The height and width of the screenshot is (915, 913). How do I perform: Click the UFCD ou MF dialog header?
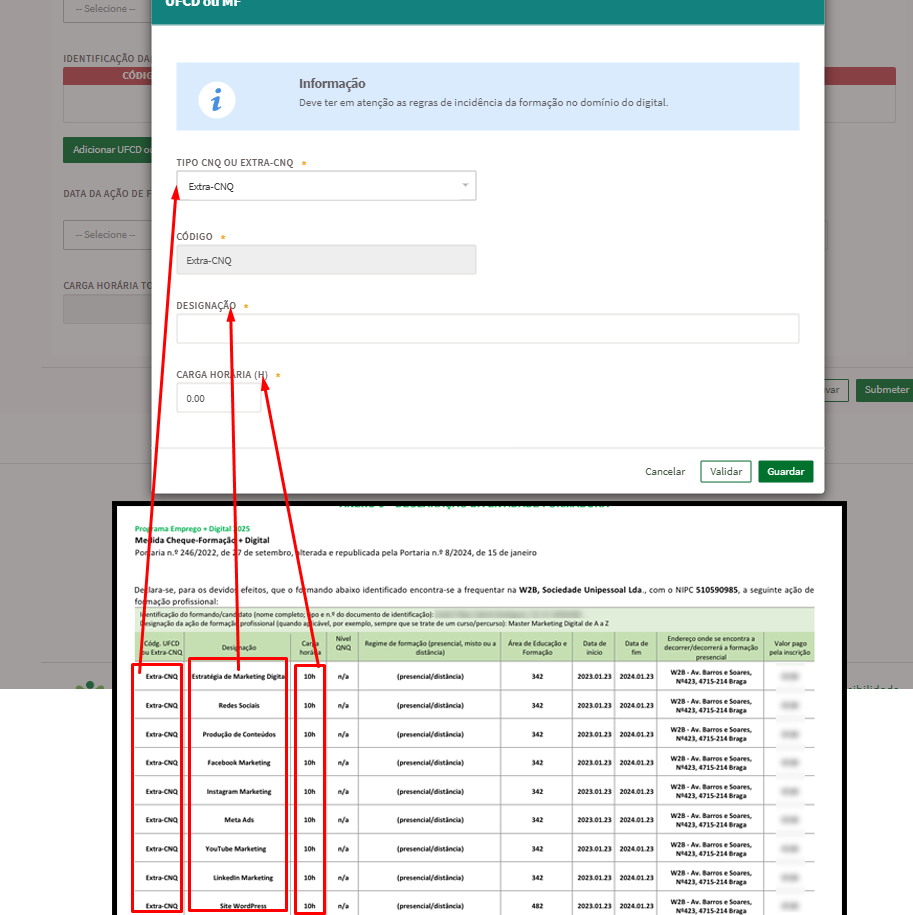coord(487,8)
